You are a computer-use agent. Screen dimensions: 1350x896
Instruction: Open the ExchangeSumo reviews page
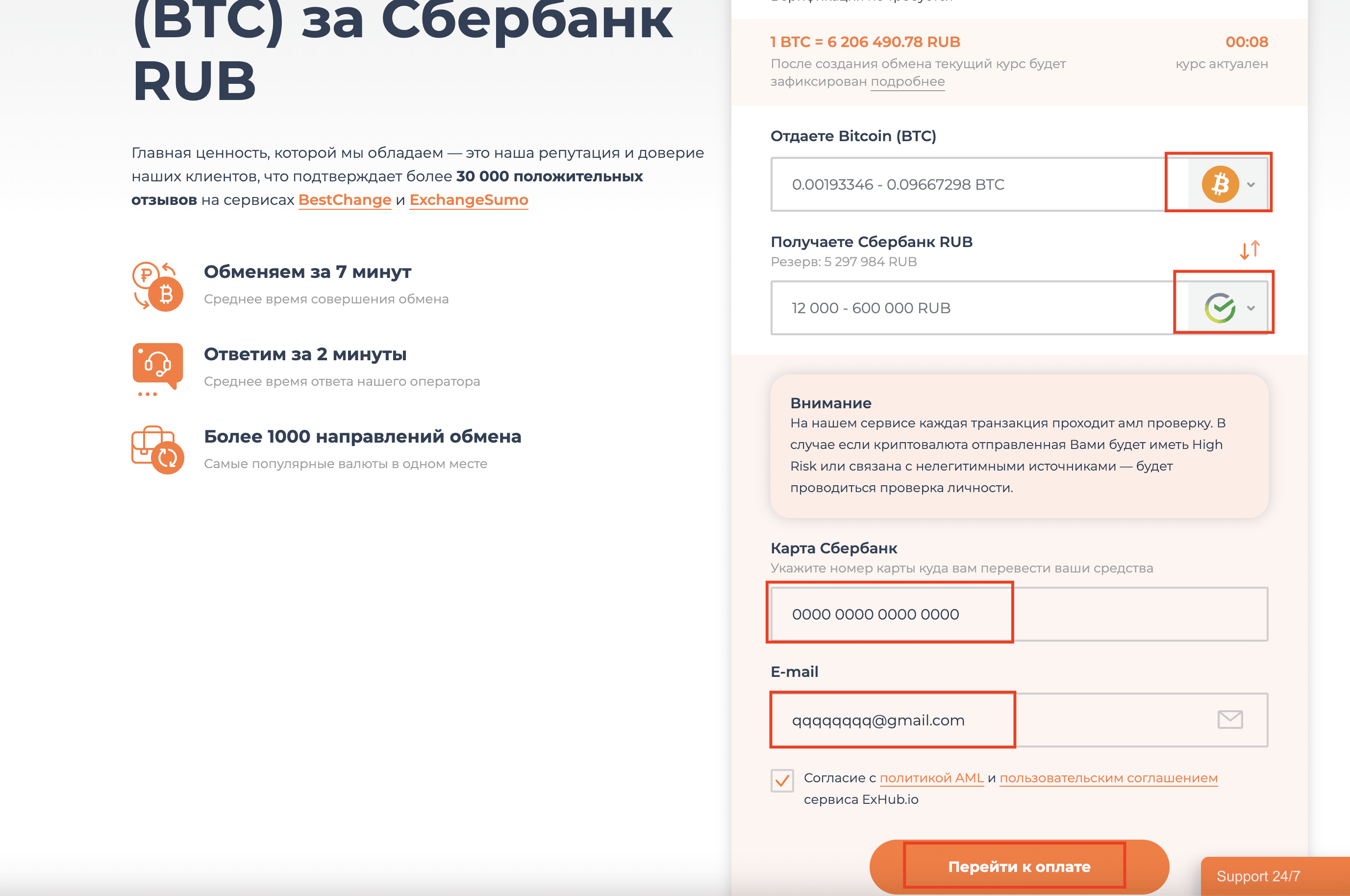click(469, 200)
